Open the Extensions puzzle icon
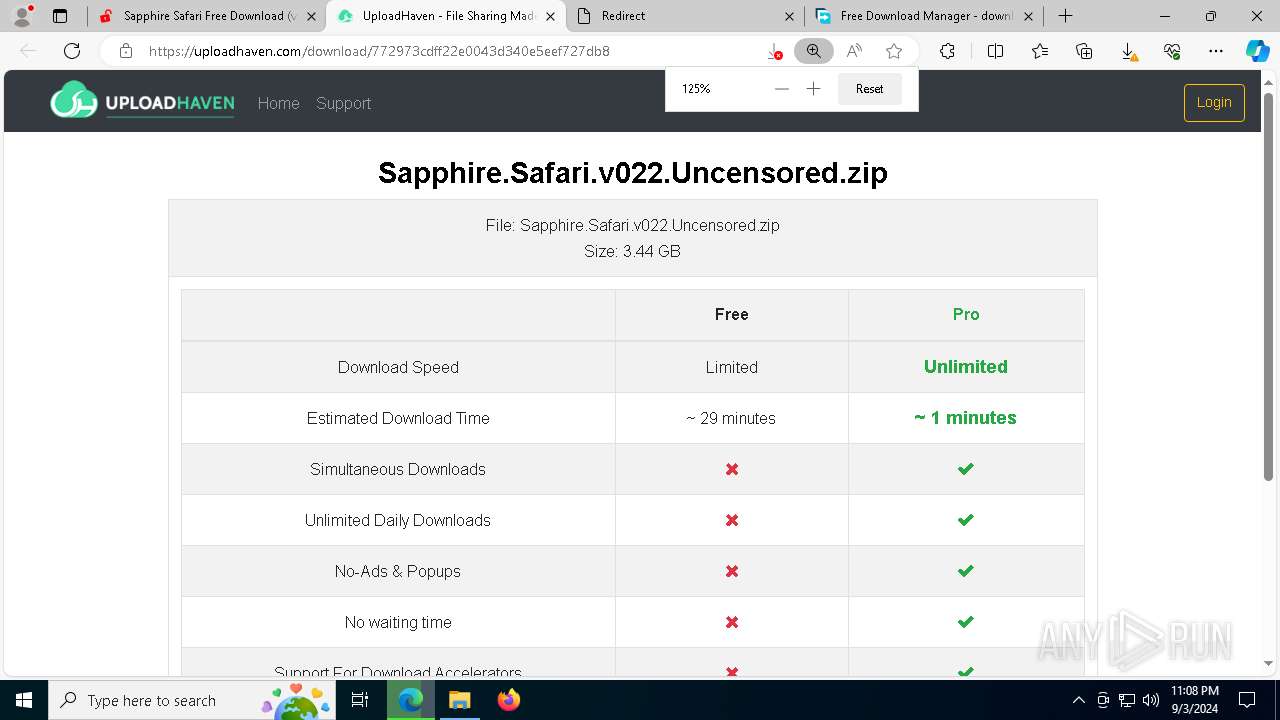This screenshot has height=720, width=1280. coord(947,51)
